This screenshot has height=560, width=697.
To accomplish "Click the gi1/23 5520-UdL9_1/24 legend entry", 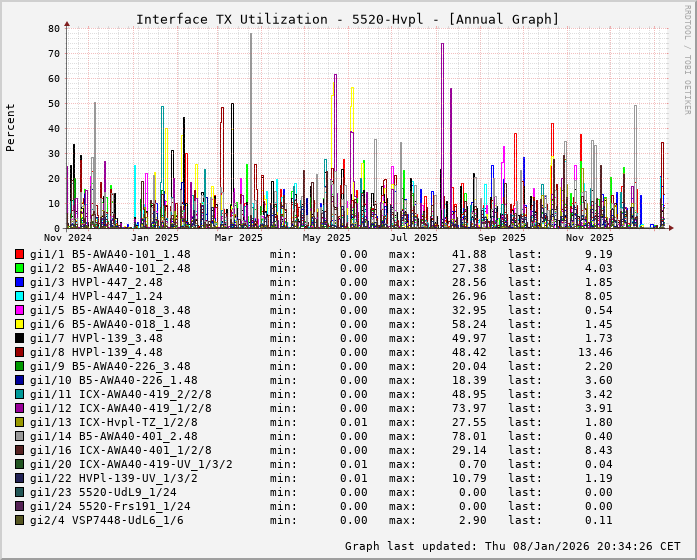I will tap(104, 492).
